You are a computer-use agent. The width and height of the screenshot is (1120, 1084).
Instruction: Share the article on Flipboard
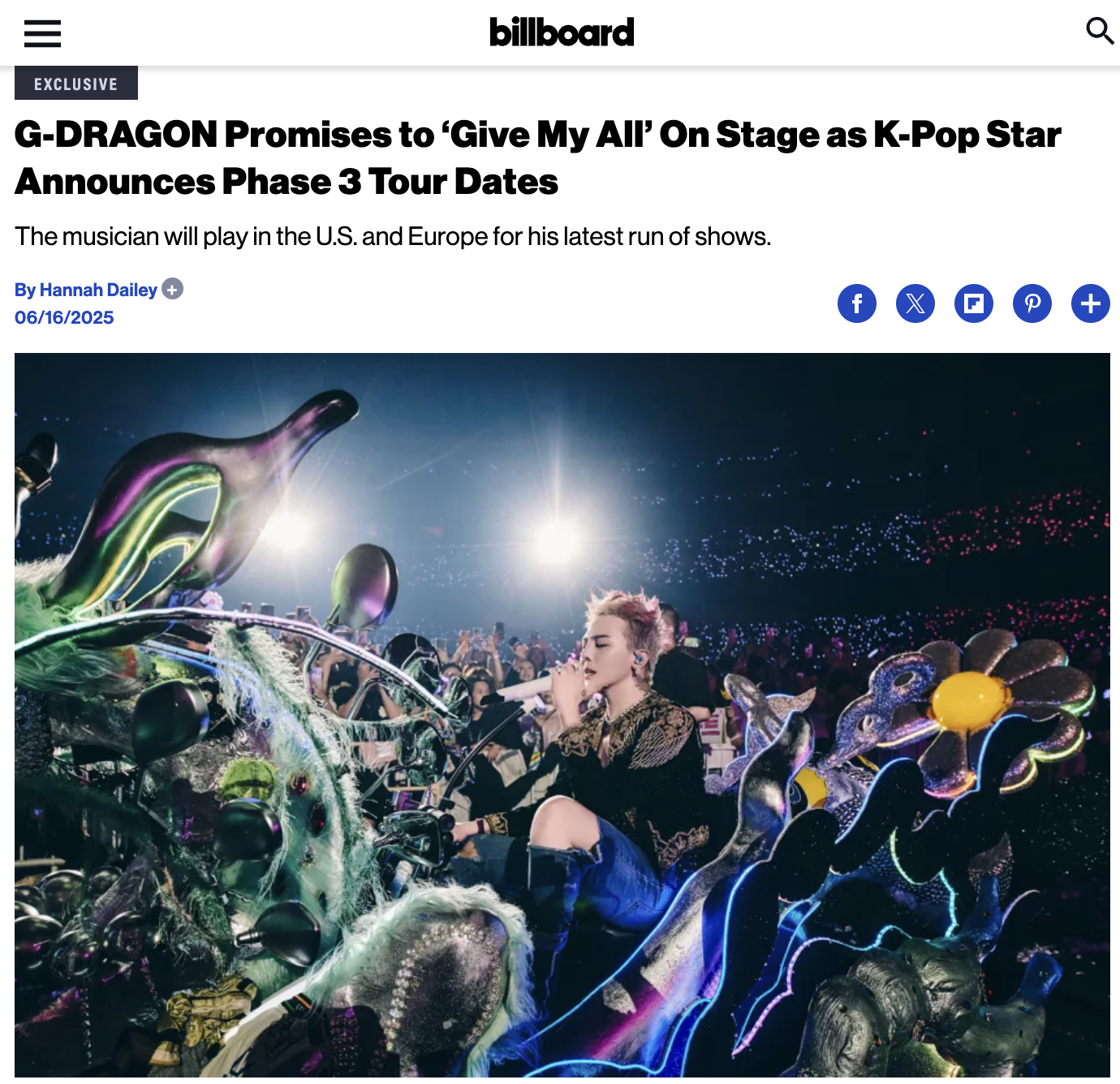coord(974,303)
